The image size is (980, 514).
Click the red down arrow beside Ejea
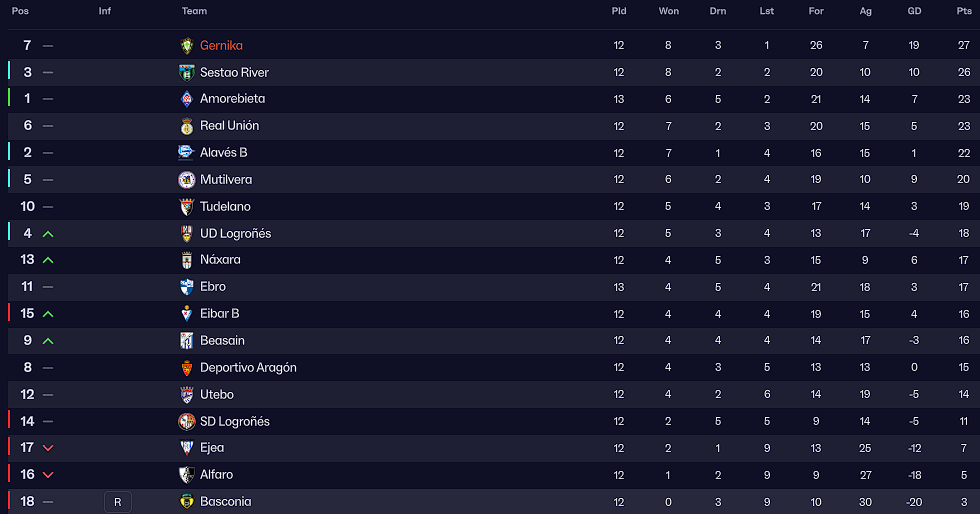click(48, 448)
